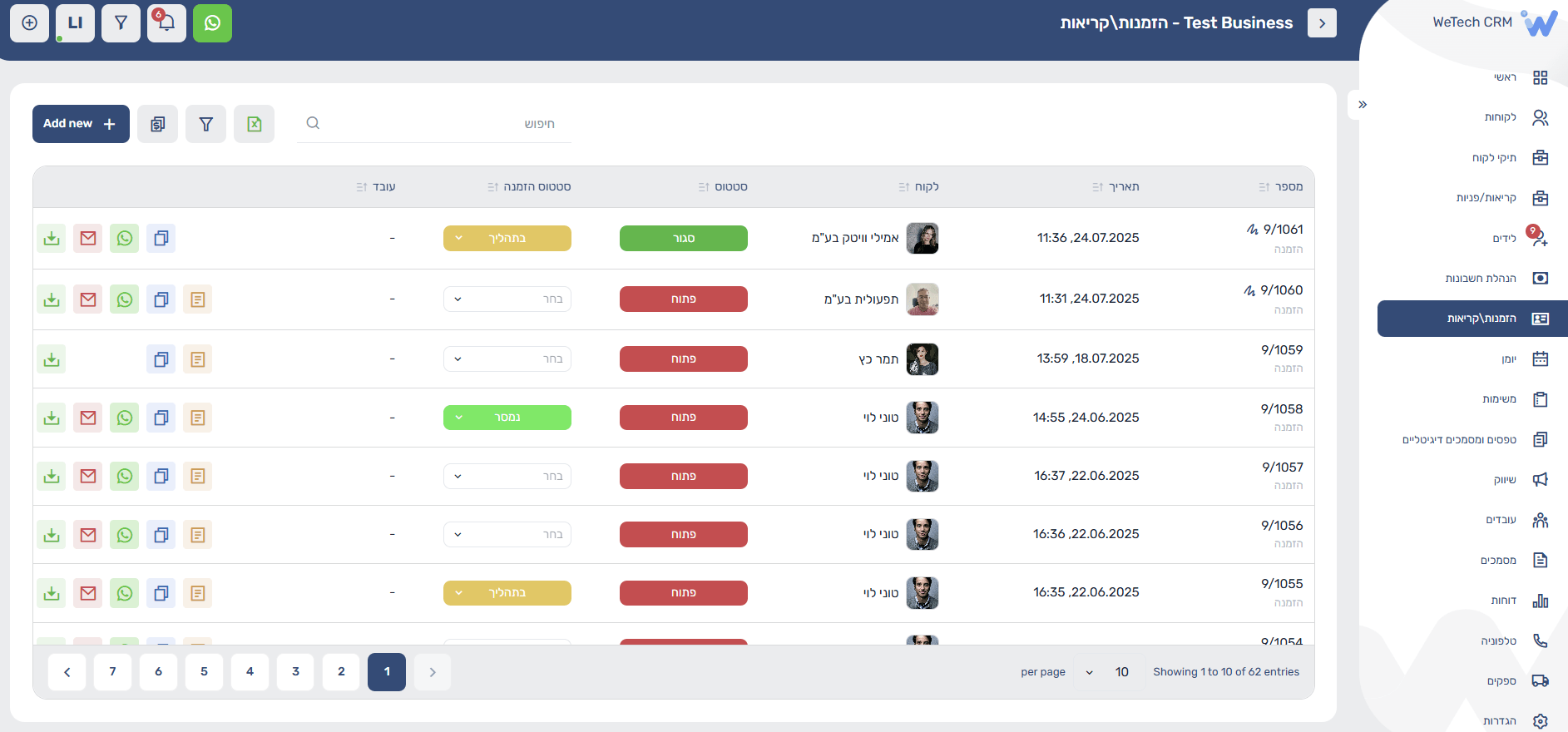The image size is (1568, 732).
Task: Open WhatsApp from the top header
Action: [212, 23]
